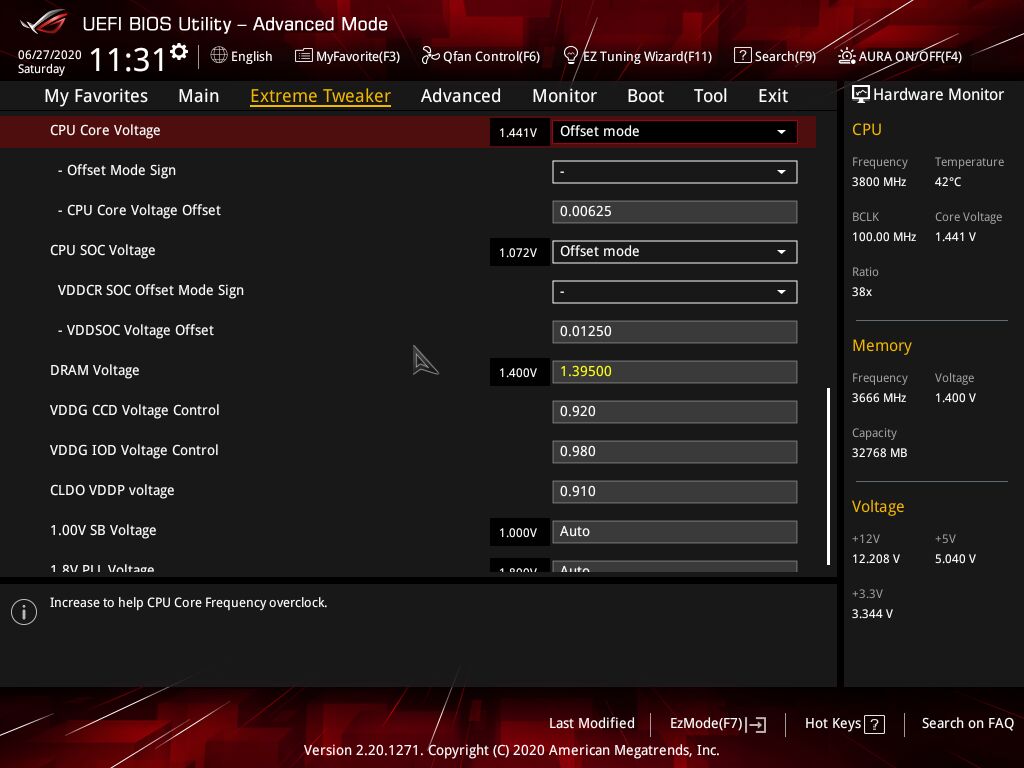Open VDDCR SOC Offset Mode Sign dropdown

click(674, 291)
